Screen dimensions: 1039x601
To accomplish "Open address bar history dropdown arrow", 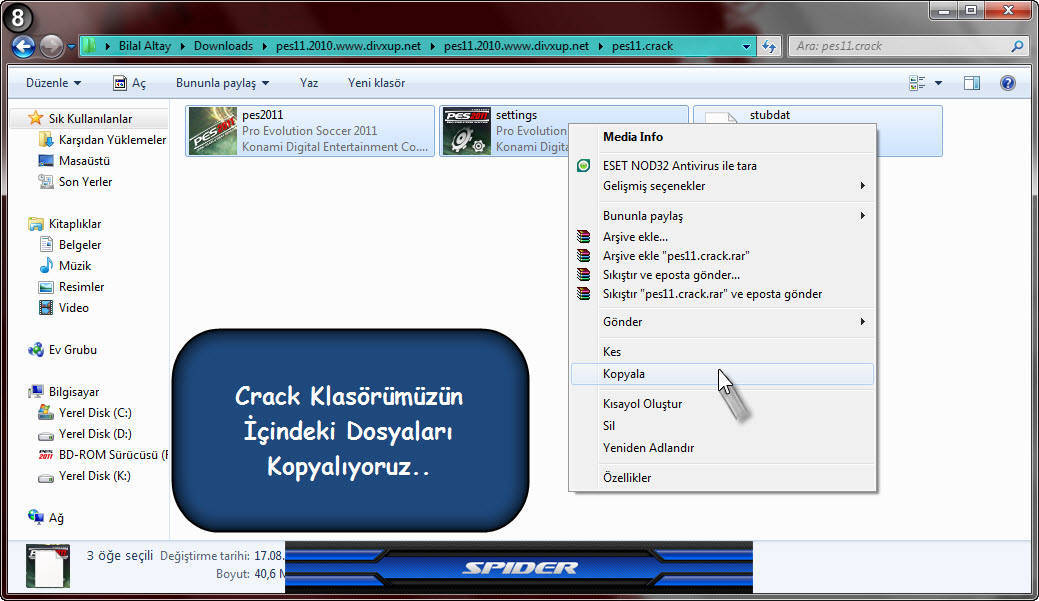I will click(746, 46).
